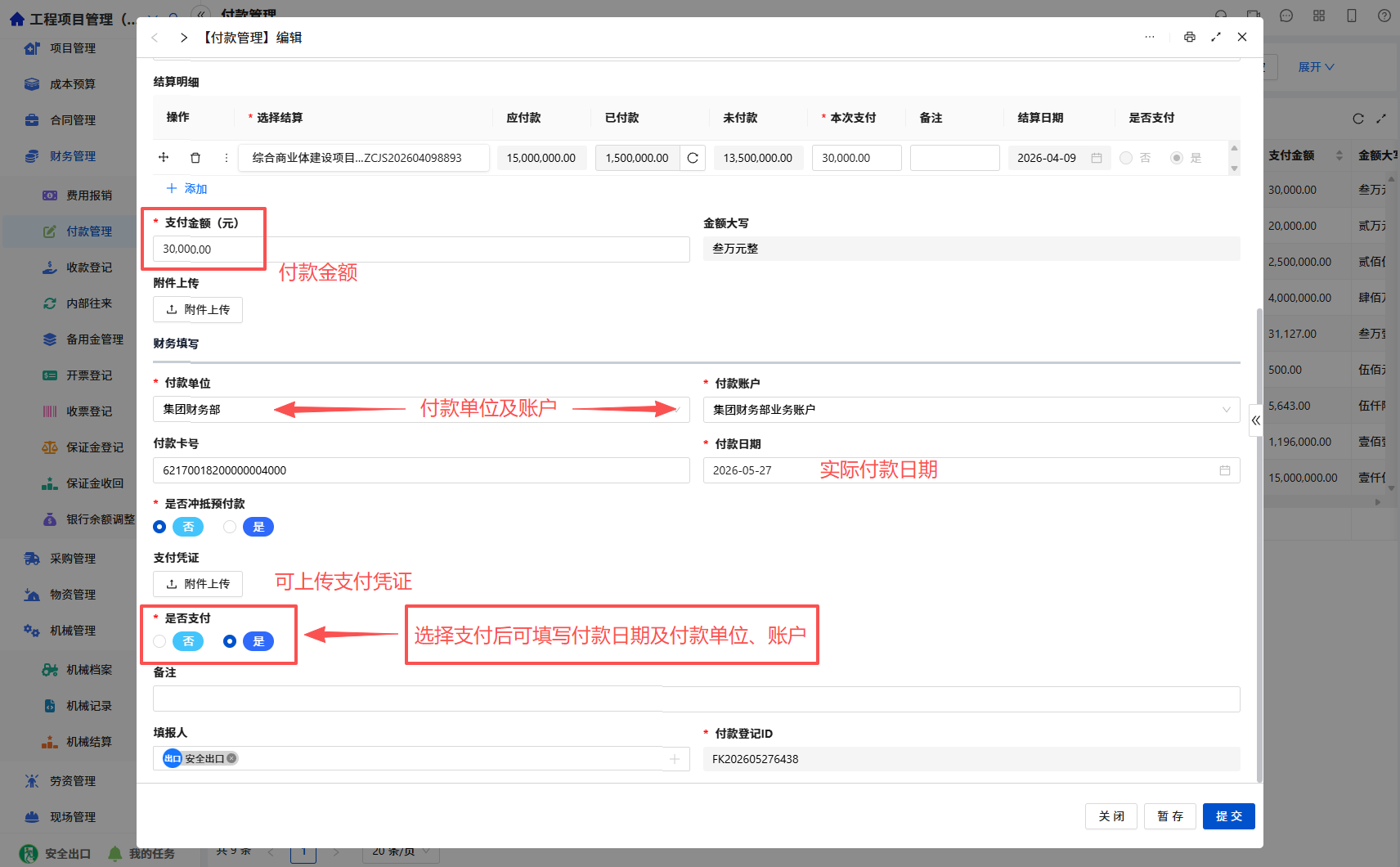Collapse the side panel with double-chevron
The height and width of the screenshot is (867, 1400).
pos(1256,420)
